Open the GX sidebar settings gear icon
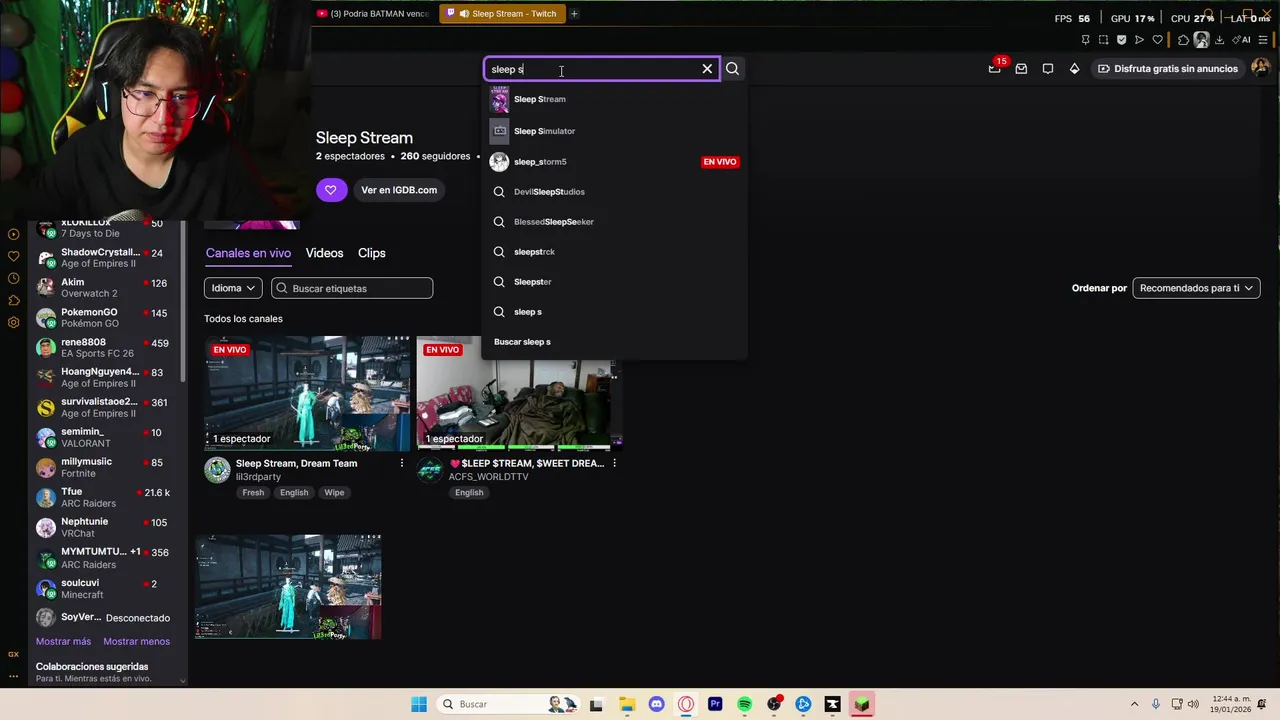Image resolution: width=1280 pixels, height=720 pixels. coord(13,323)
